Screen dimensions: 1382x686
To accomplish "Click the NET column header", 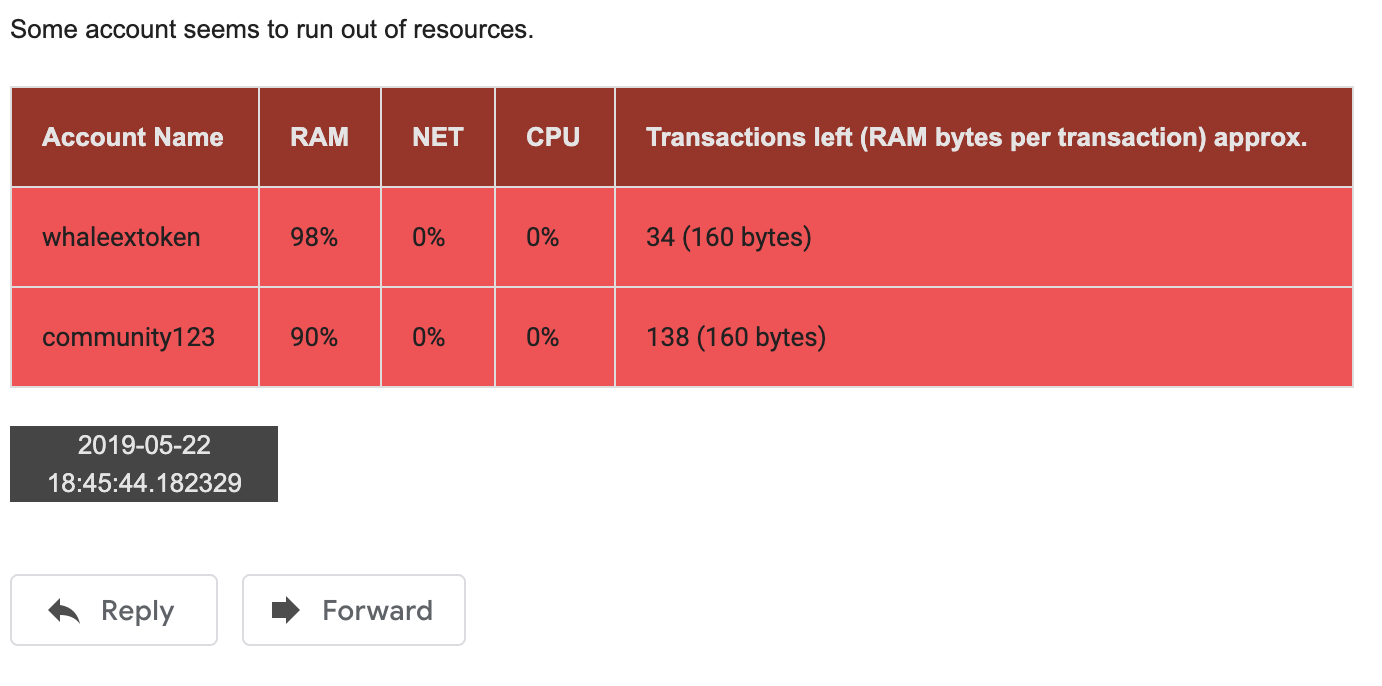I will (x=438, y=137).
